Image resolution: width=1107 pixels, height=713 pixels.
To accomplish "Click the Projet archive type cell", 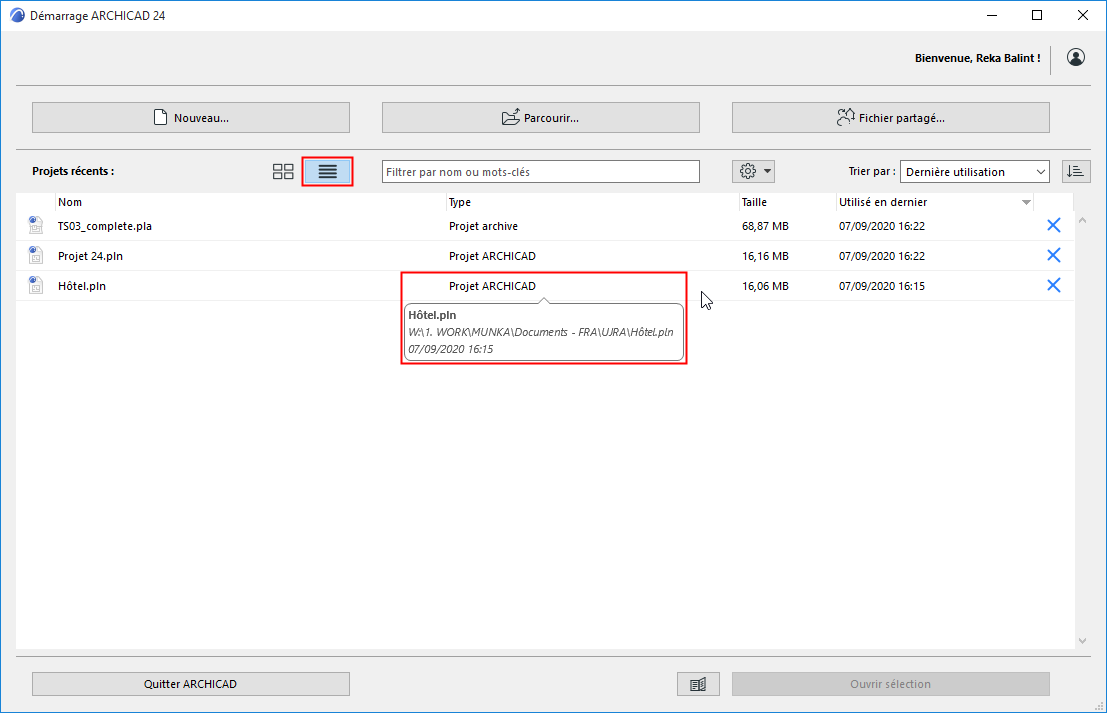I will (484, 226).
